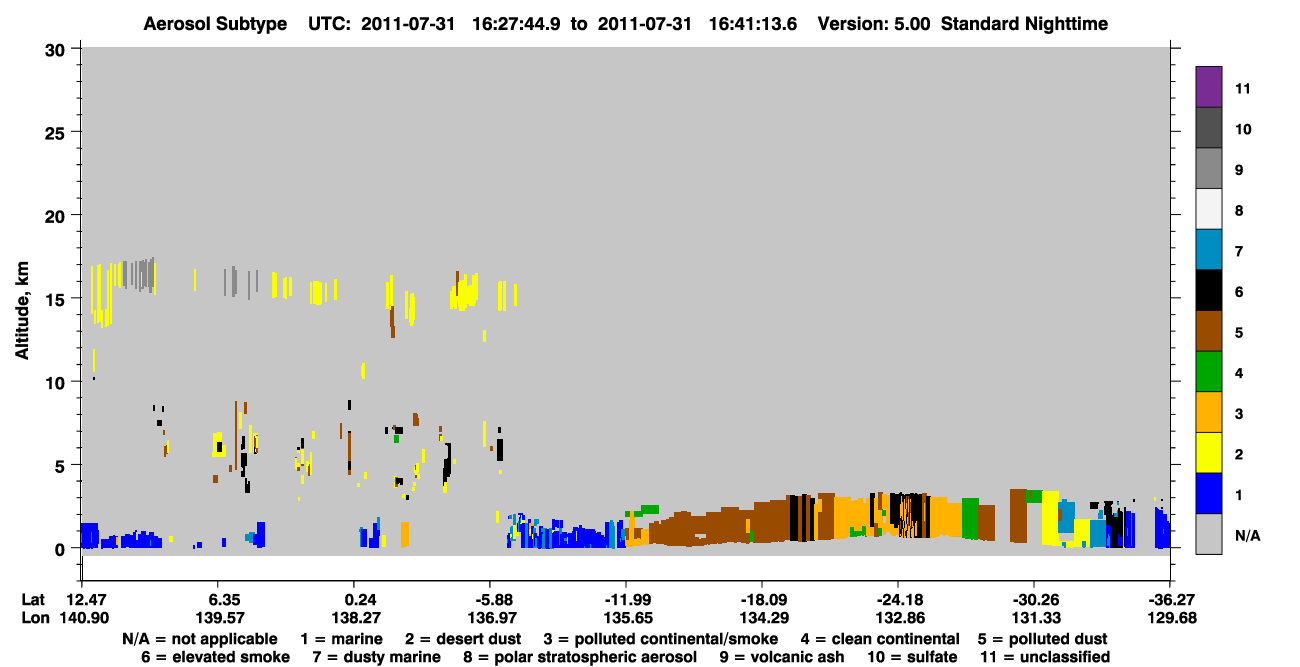Click the medium gray swatch labeled 9
1300x667 pixels.
click(1209, 168)
